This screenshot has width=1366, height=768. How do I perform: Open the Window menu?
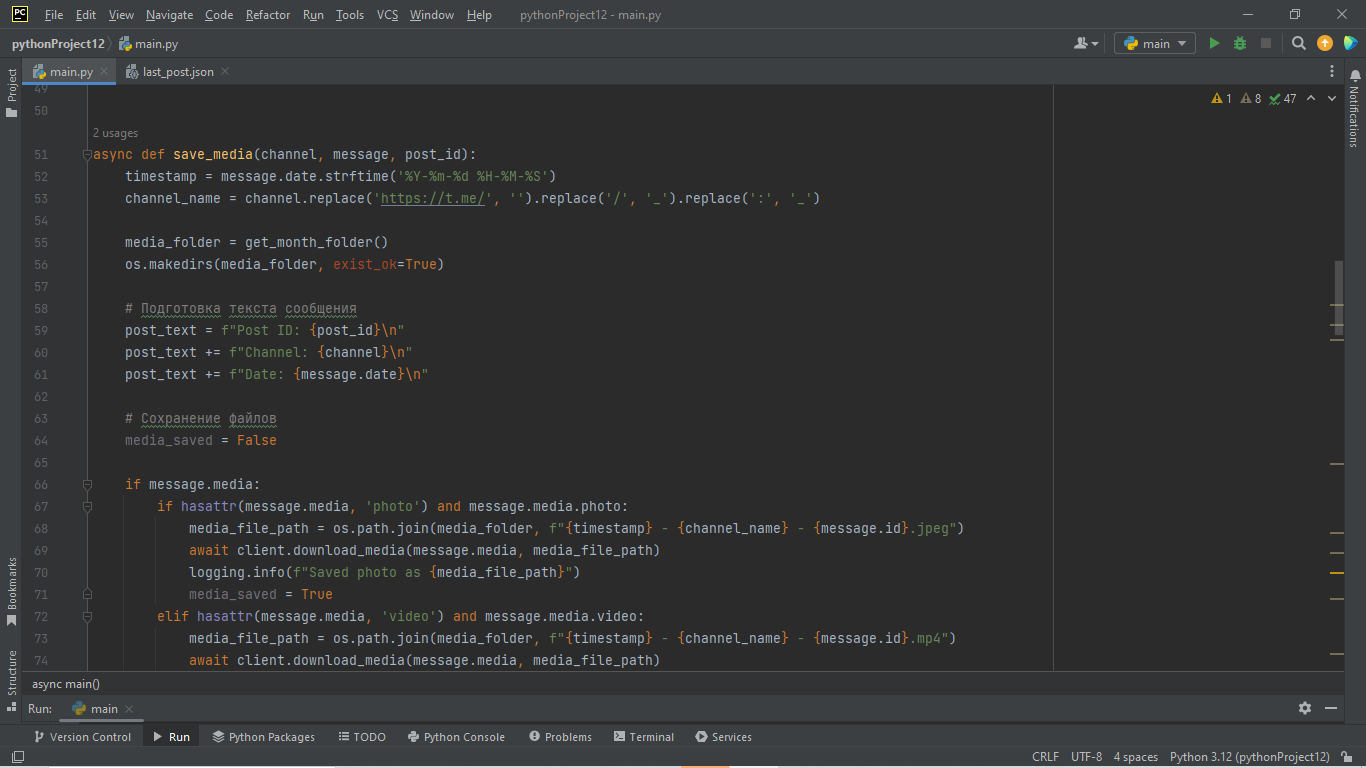coord(432,15)
